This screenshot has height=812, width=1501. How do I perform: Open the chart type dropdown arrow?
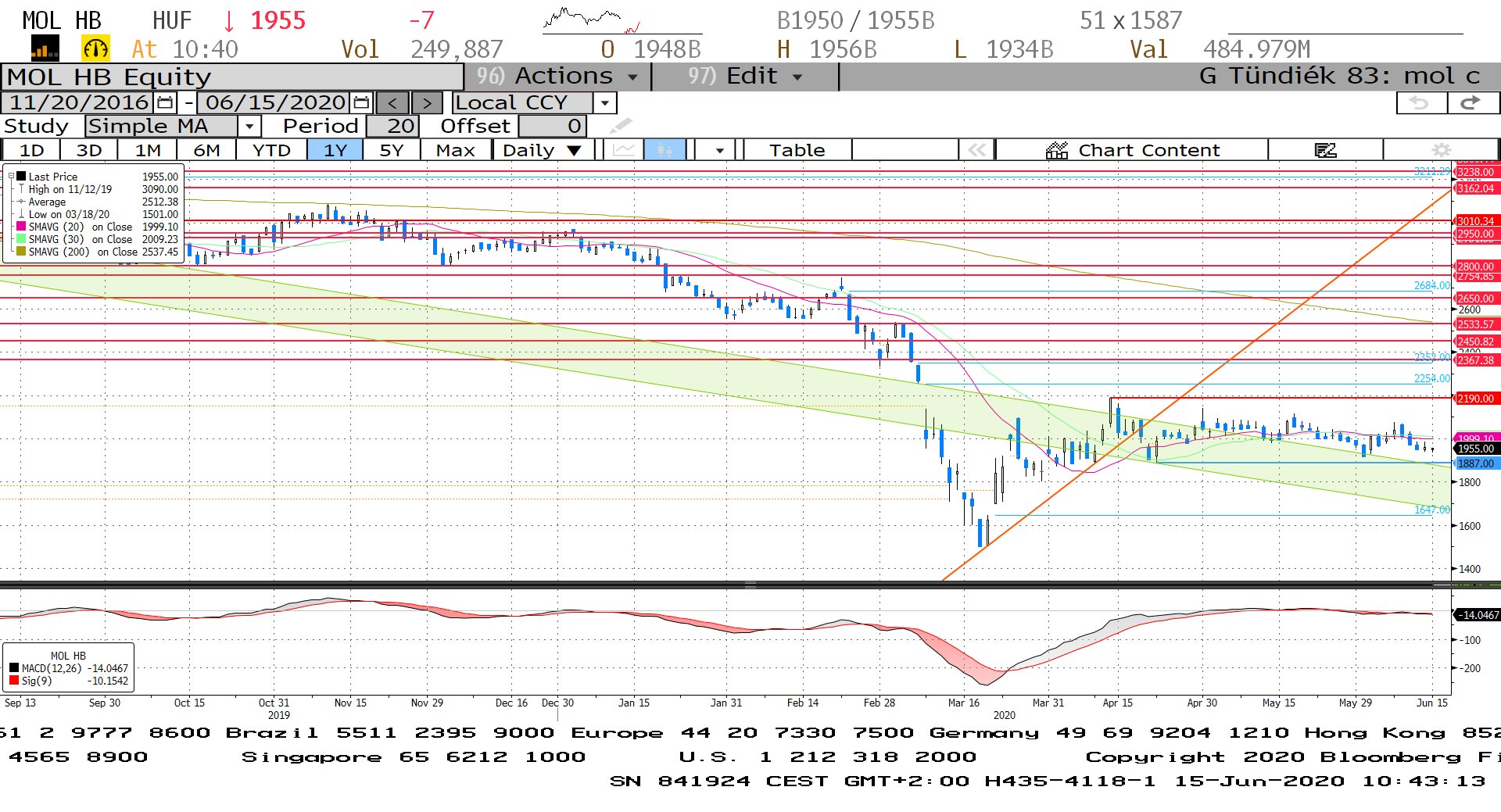pos(719,150)
